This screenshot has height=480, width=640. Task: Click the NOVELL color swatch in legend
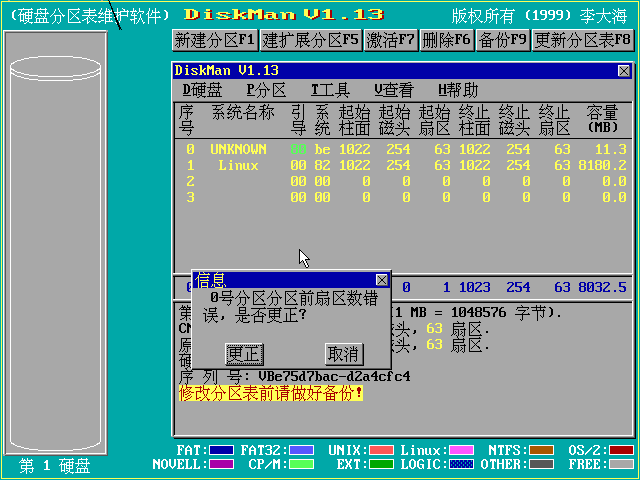coord(221,464)
